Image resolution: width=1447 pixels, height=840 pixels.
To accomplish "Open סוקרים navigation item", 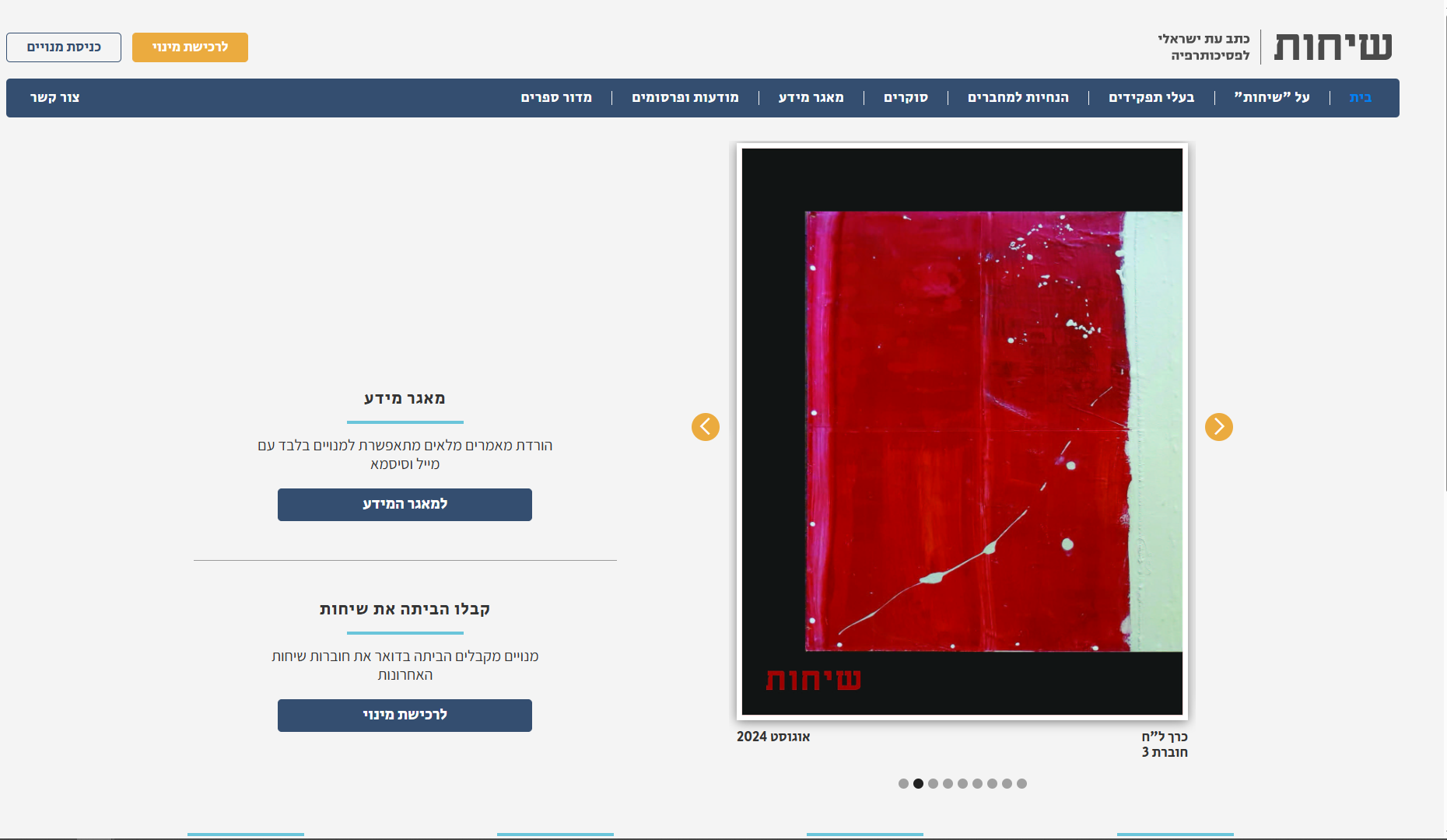I will tap(906, 98).
